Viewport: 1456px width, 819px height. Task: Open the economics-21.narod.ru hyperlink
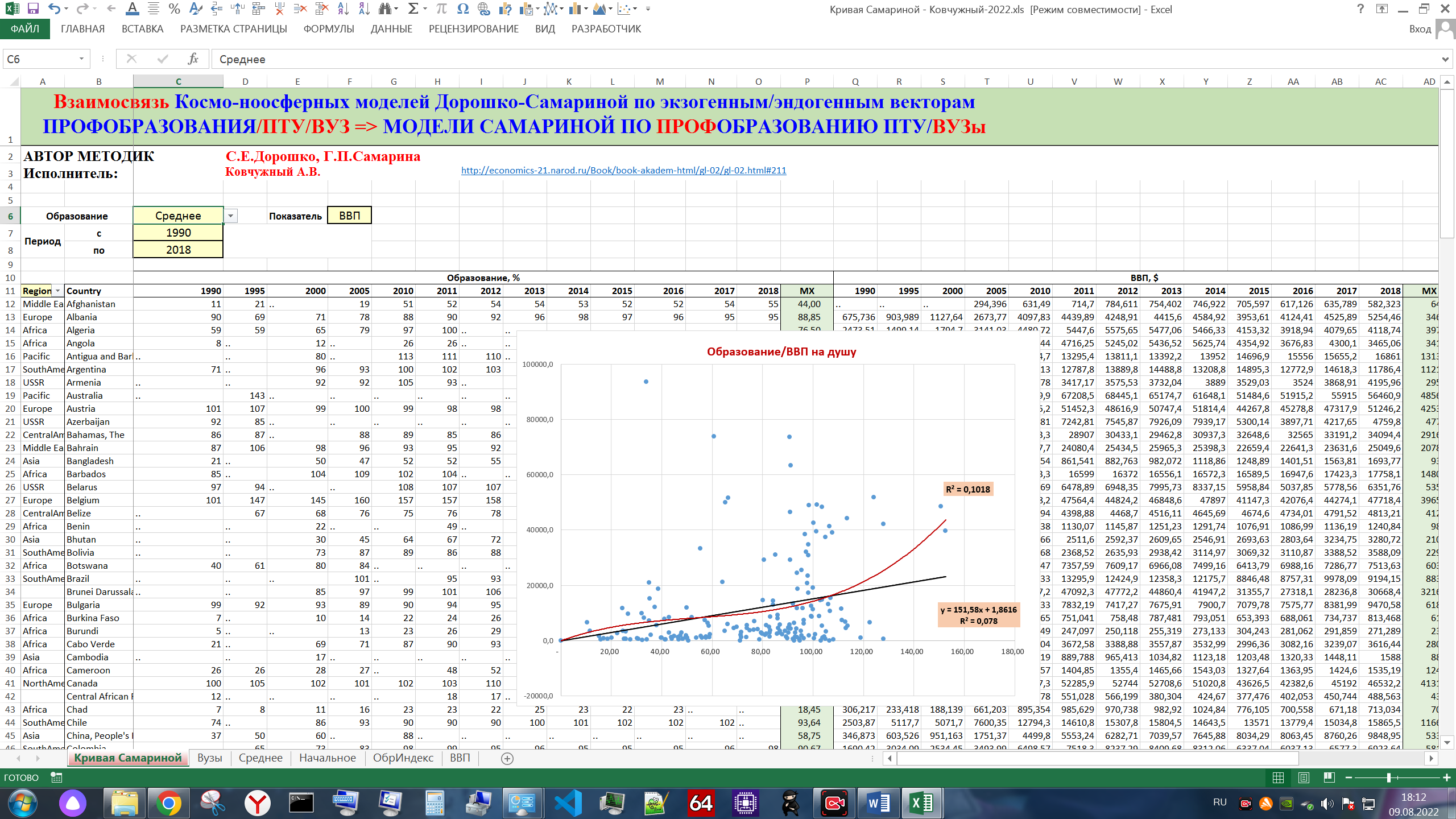coord(623,170)
